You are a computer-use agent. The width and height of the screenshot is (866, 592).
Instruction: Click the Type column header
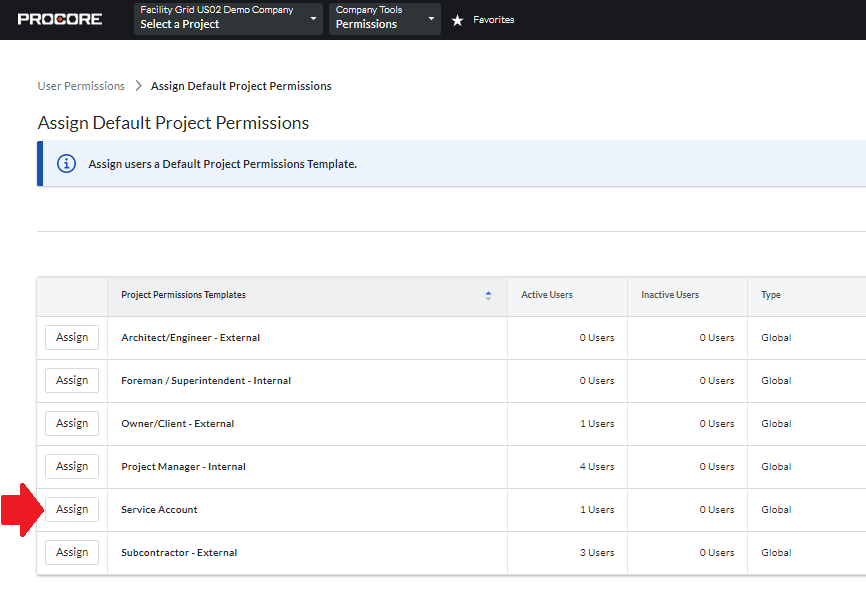tap(770, 295)
